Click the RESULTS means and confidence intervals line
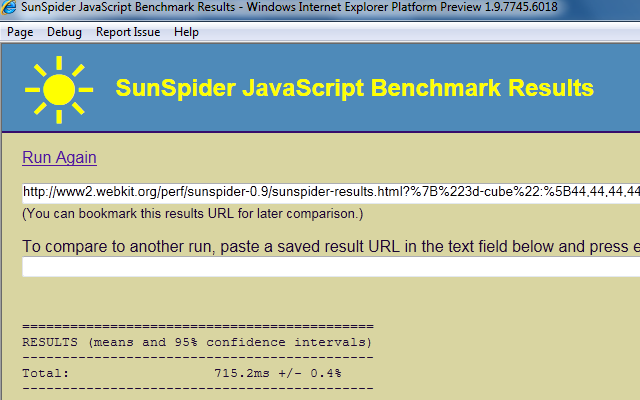Screen dimensions: 640x400 [x=197, y=342]
